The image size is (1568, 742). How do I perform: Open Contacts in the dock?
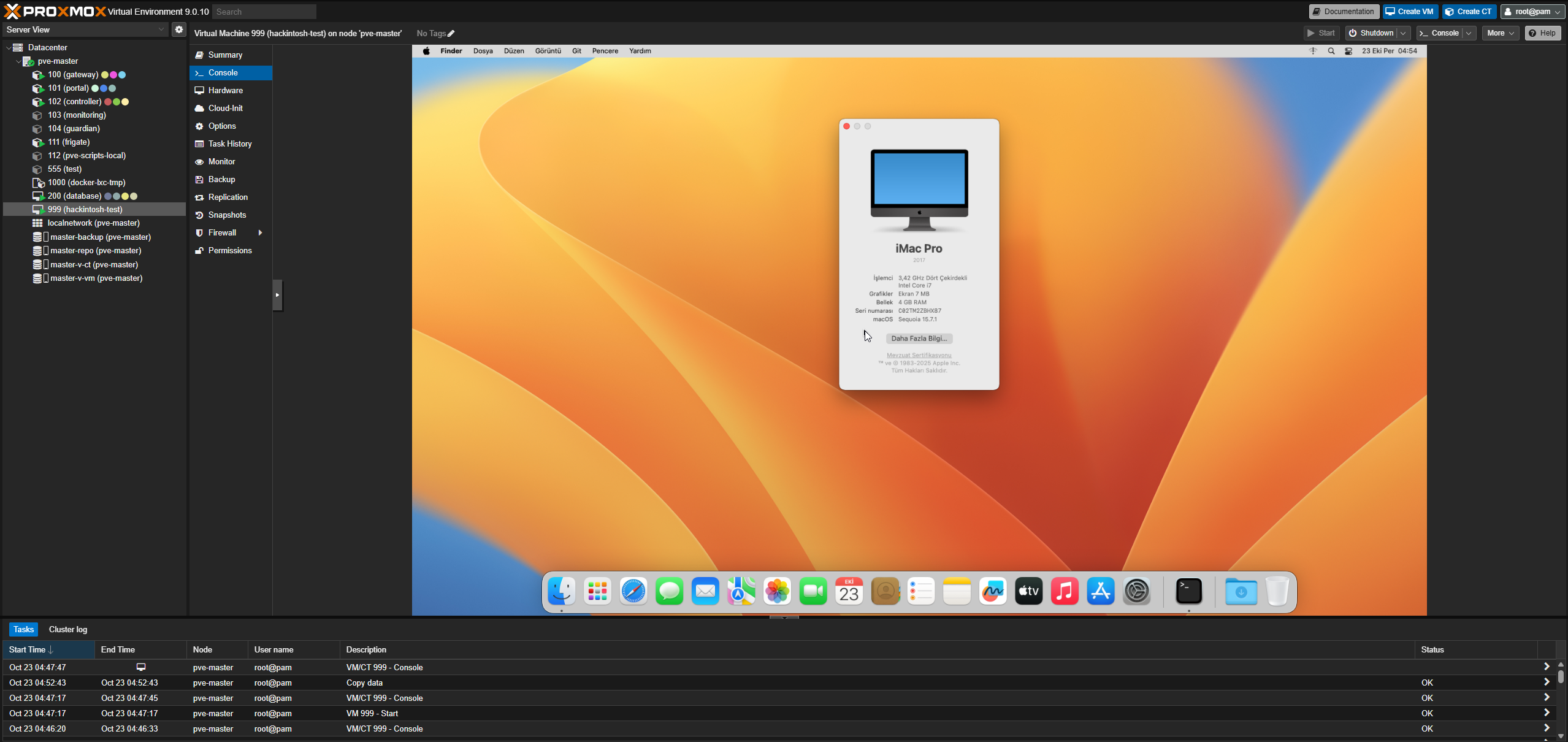pyautogui.click(x=885, y=591)
